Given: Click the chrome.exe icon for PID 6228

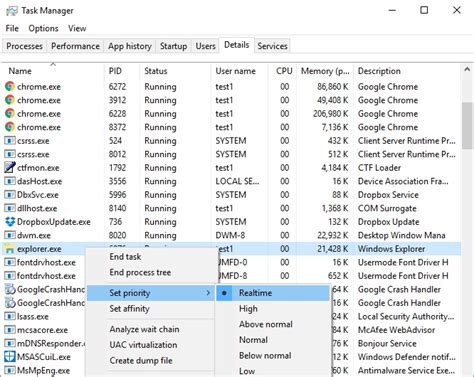Looking at the screenshot, I should click(x=10, y=114).
